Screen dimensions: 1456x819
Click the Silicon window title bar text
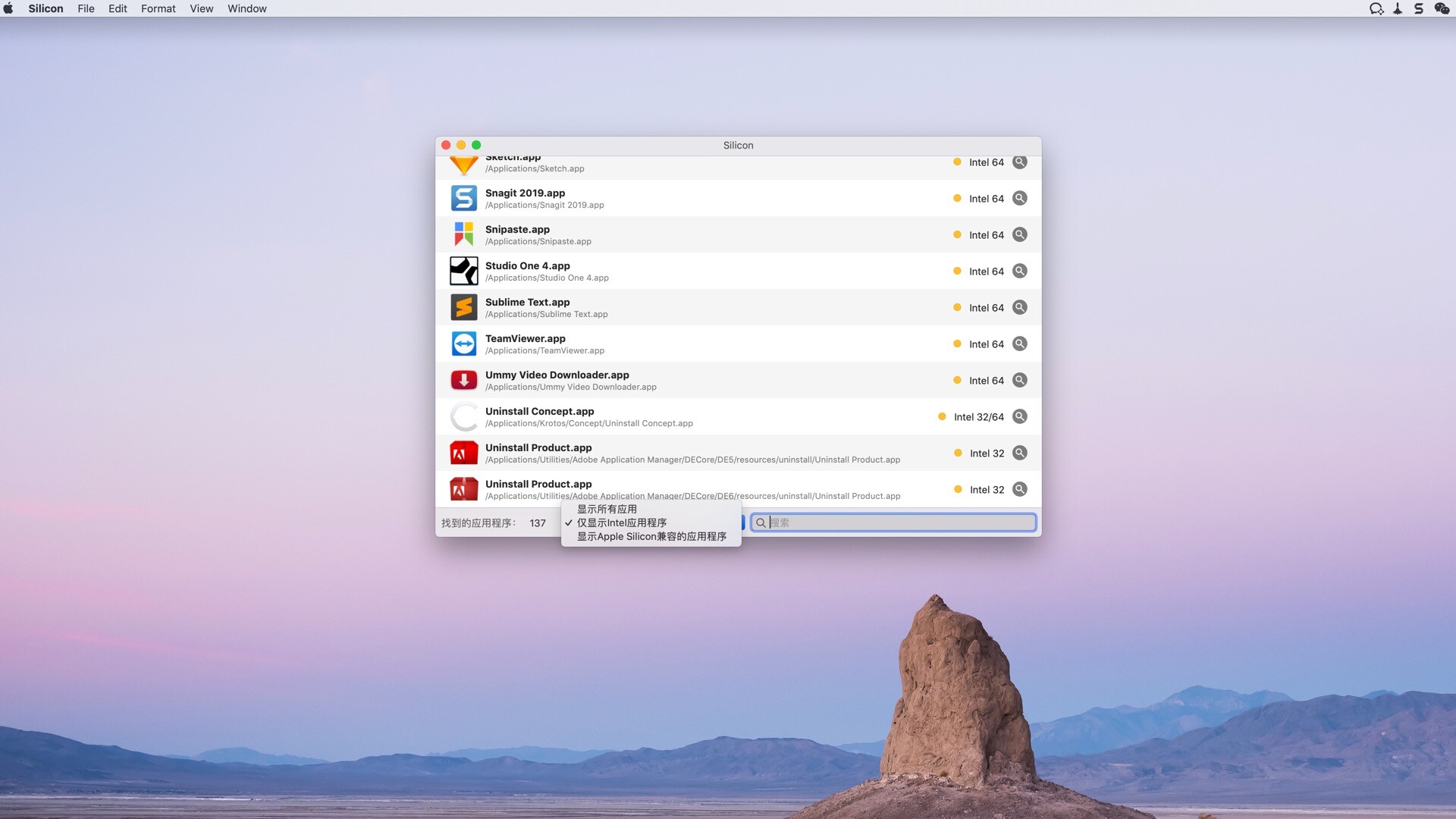point(738,145)
